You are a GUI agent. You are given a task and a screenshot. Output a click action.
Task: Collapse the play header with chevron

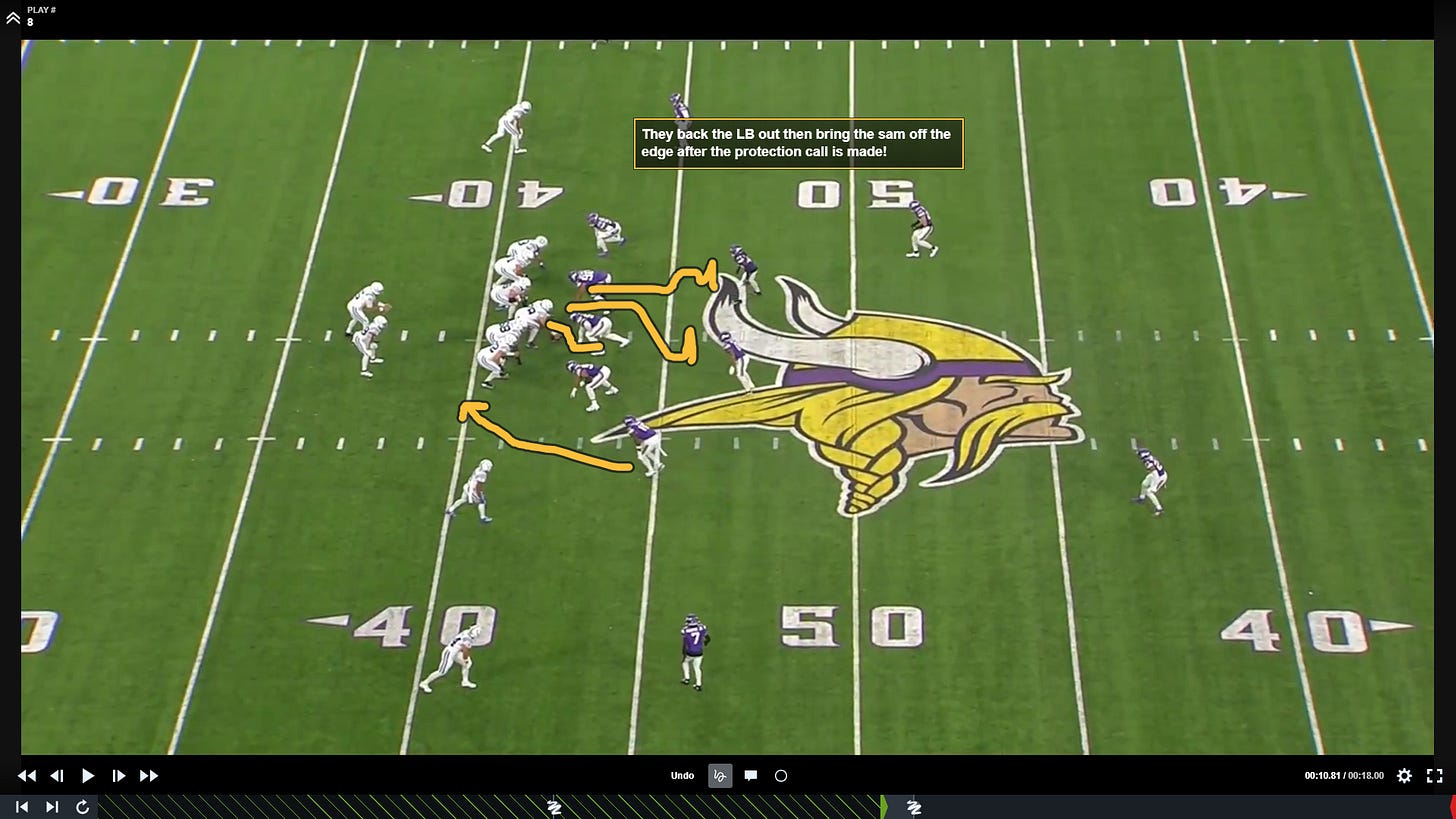click(13, 17)
